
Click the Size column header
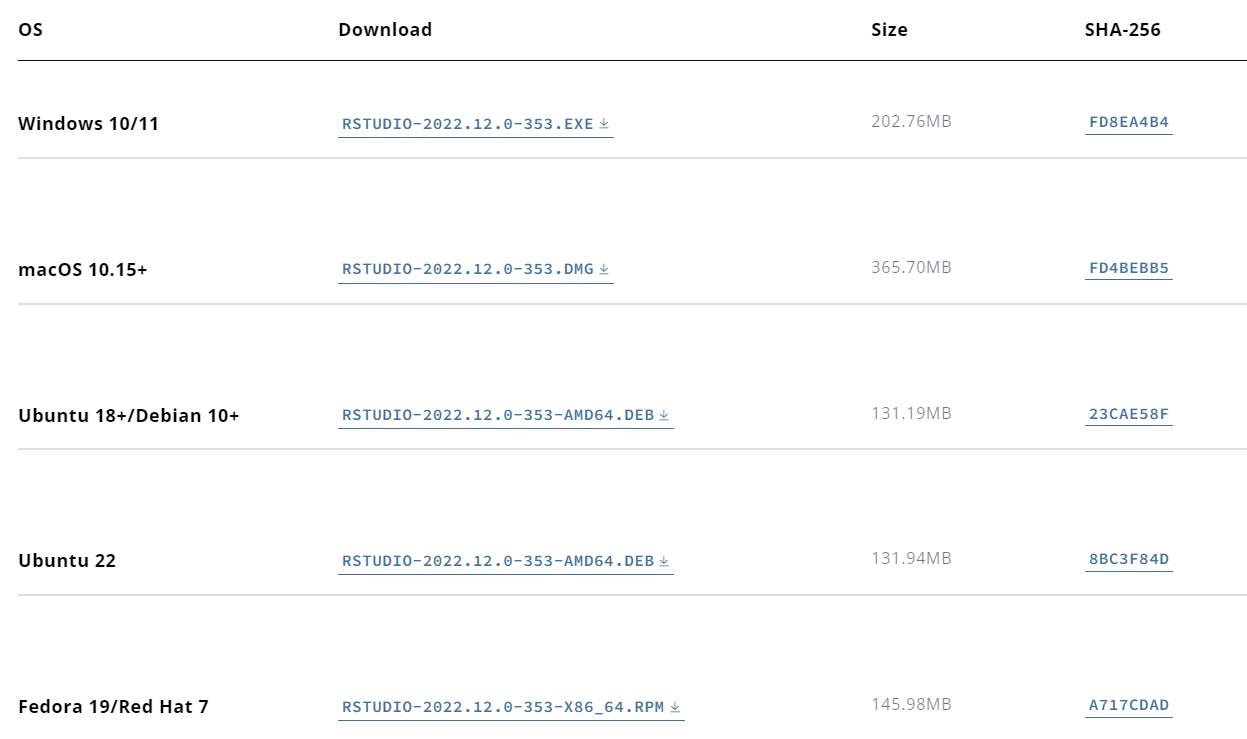pyautogui.click(x=889, y=30)
